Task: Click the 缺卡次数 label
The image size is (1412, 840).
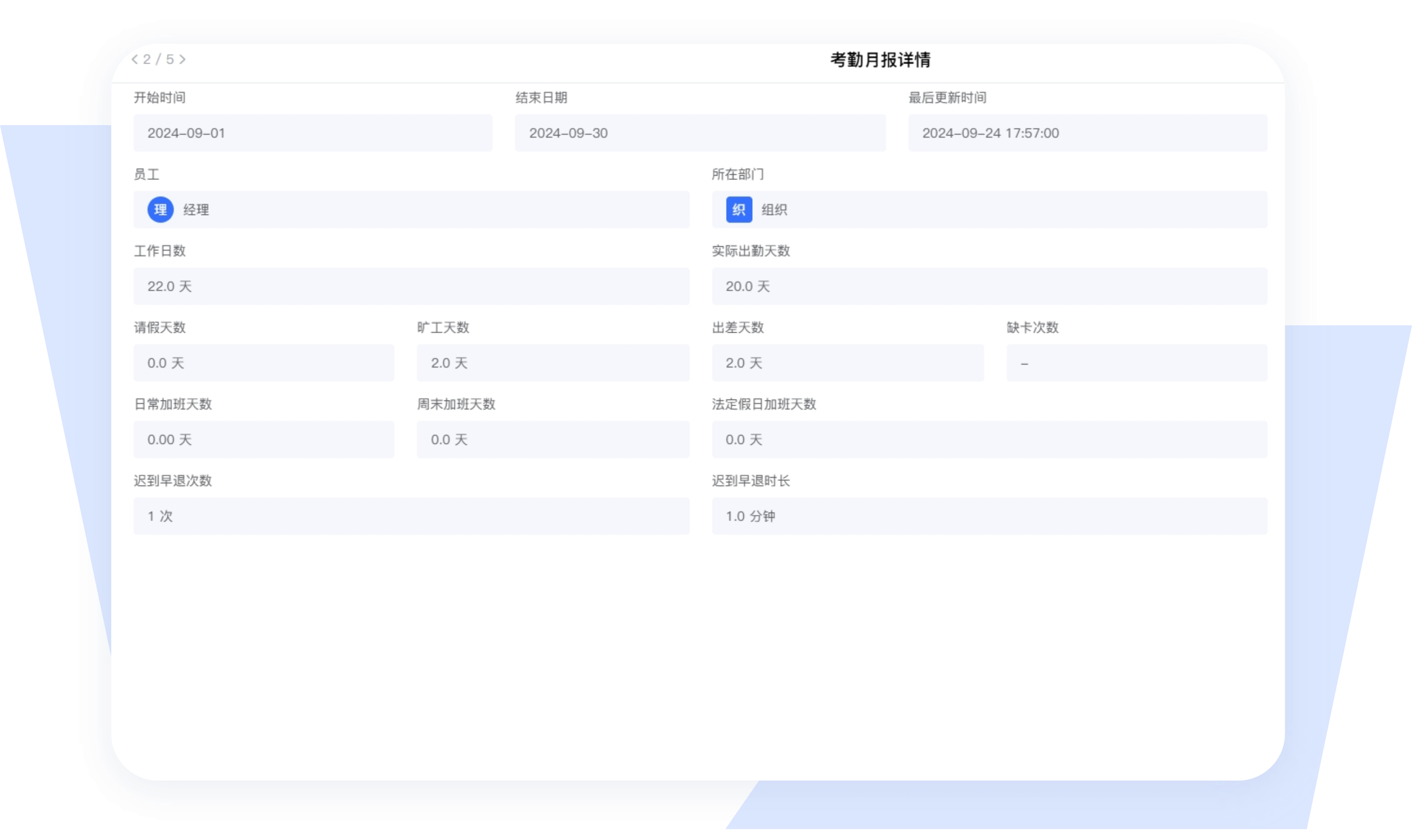Action: pyautogui.click(x=1033, y=327)
